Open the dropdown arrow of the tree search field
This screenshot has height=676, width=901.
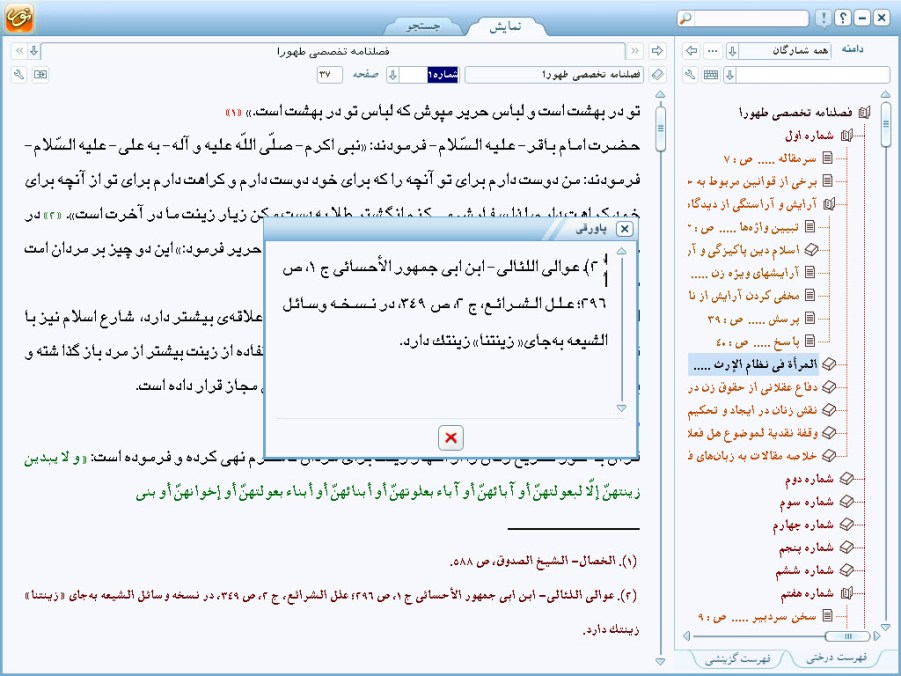730,75
